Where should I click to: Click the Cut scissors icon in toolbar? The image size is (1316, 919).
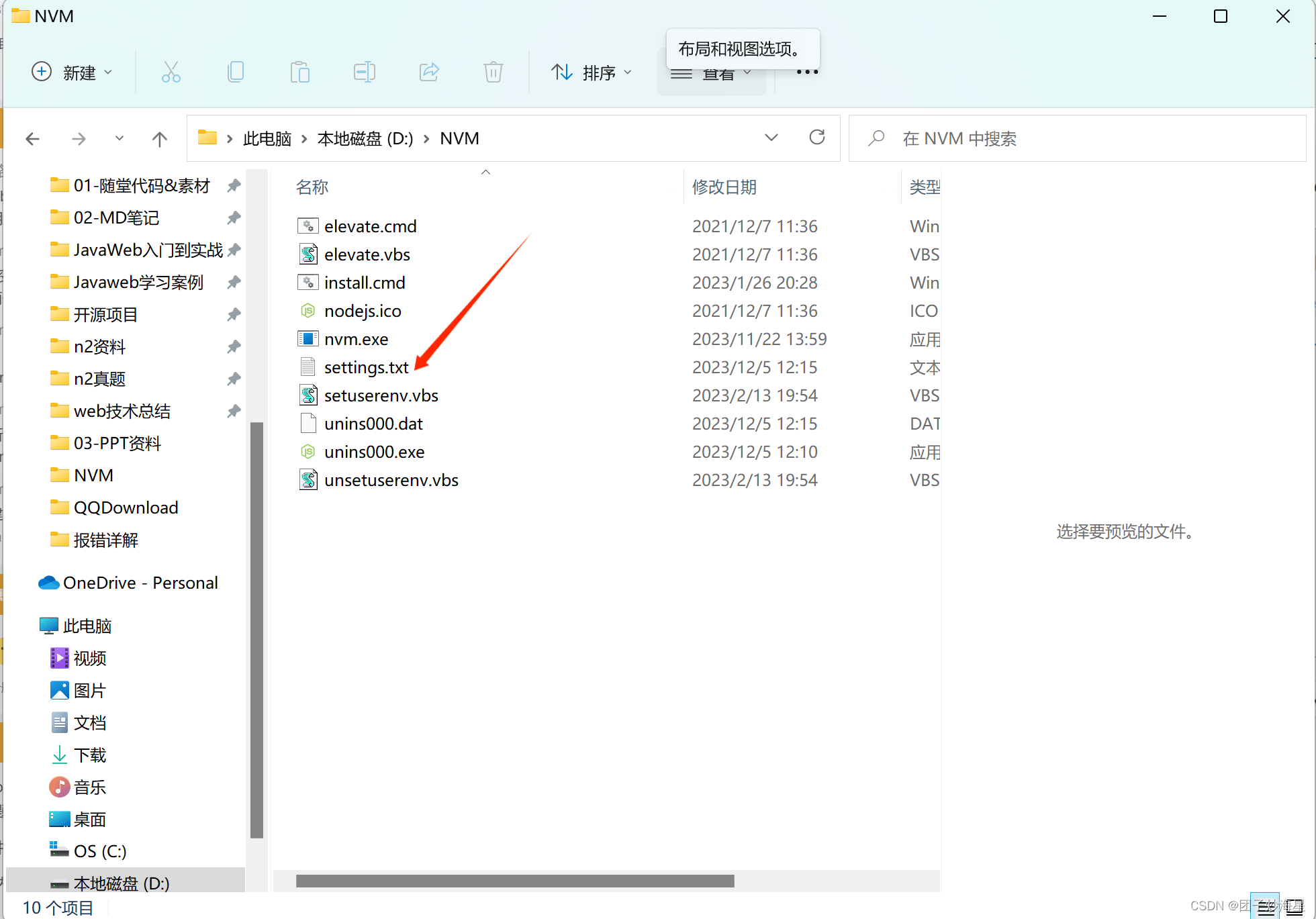[x=171, y=72]
